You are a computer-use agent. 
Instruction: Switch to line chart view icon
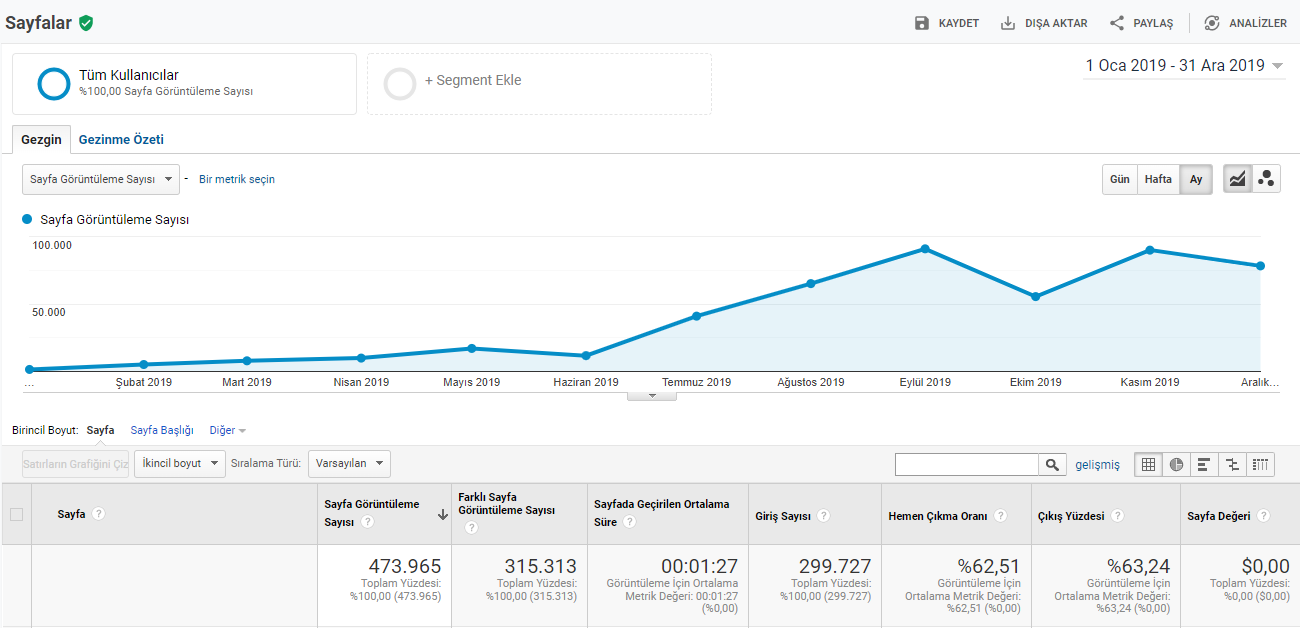tap(1238, 179)
